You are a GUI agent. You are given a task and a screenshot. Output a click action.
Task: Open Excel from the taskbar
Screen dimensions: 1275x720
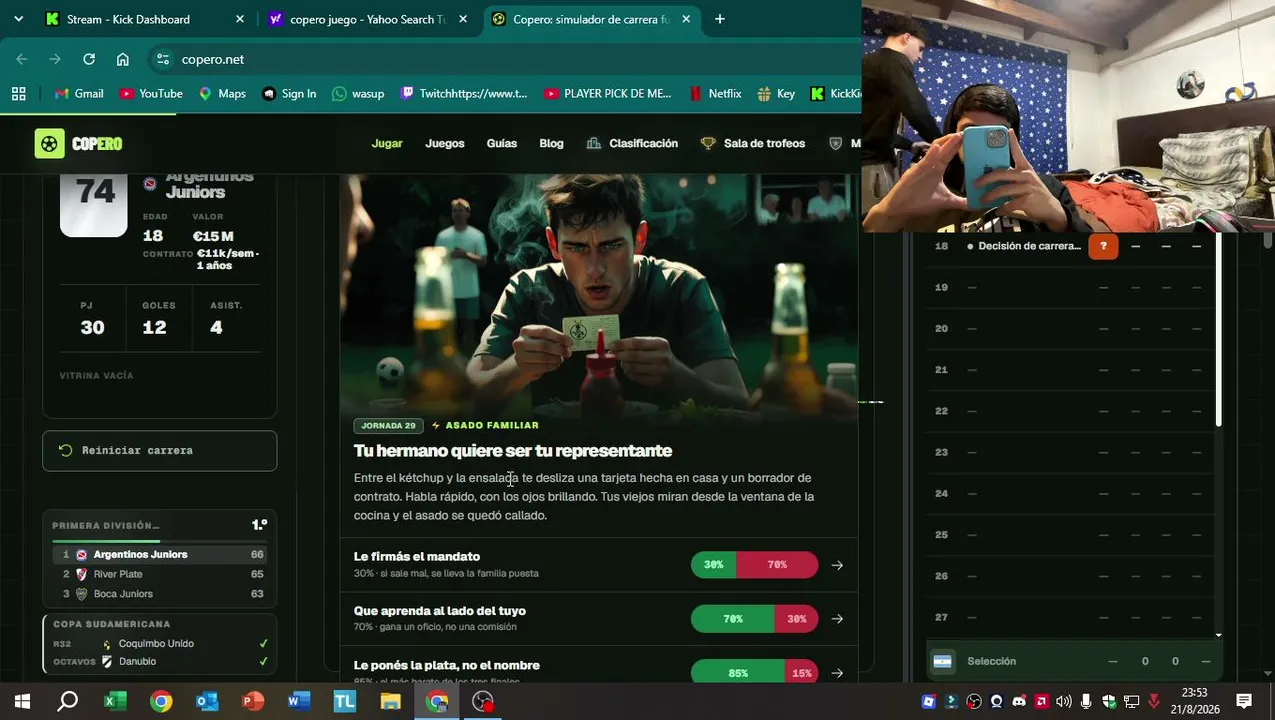point(115,701)
